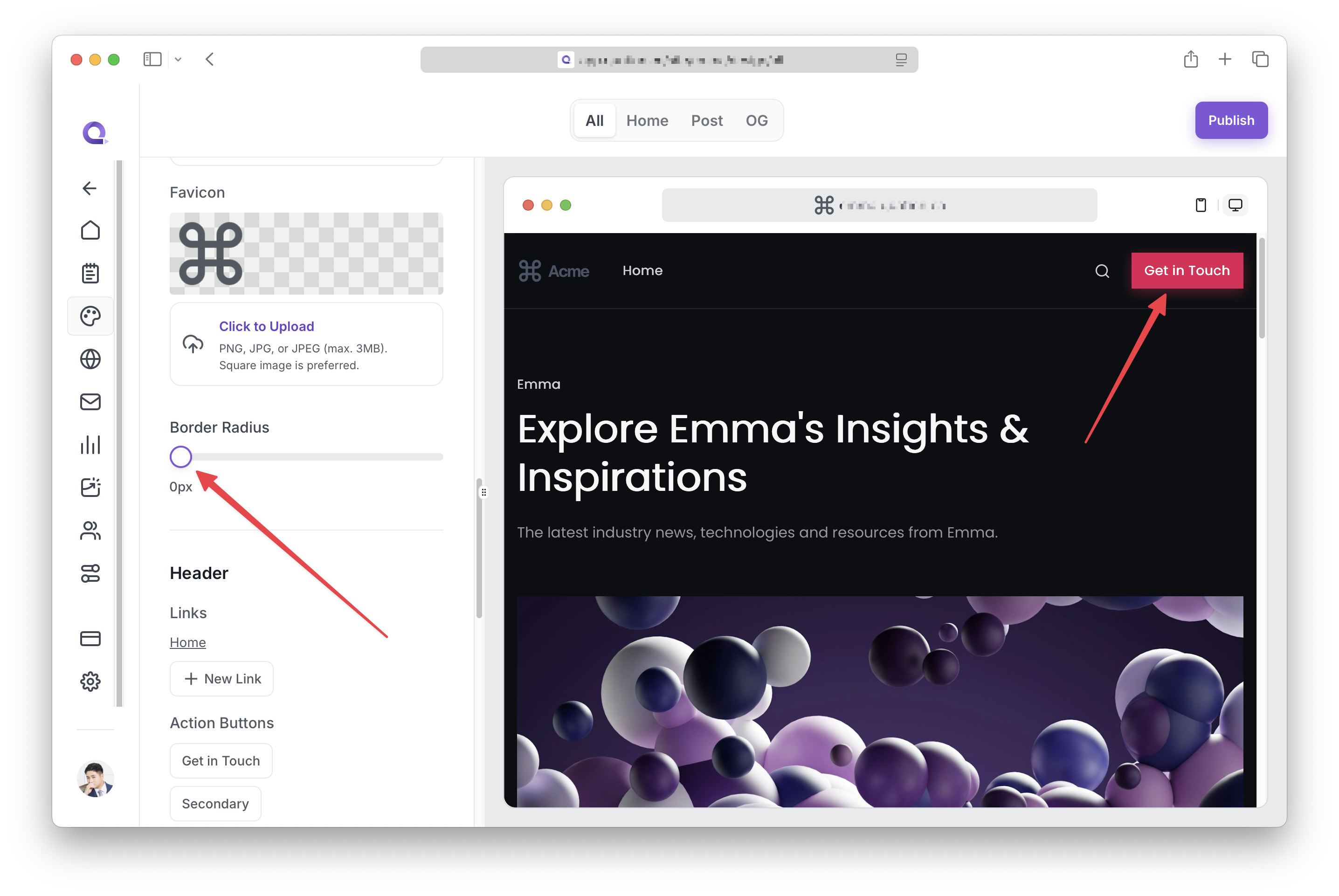Screen dimensions: 1339x896
Task: Open the toggles integrations icon
Action: click(90, 573)
